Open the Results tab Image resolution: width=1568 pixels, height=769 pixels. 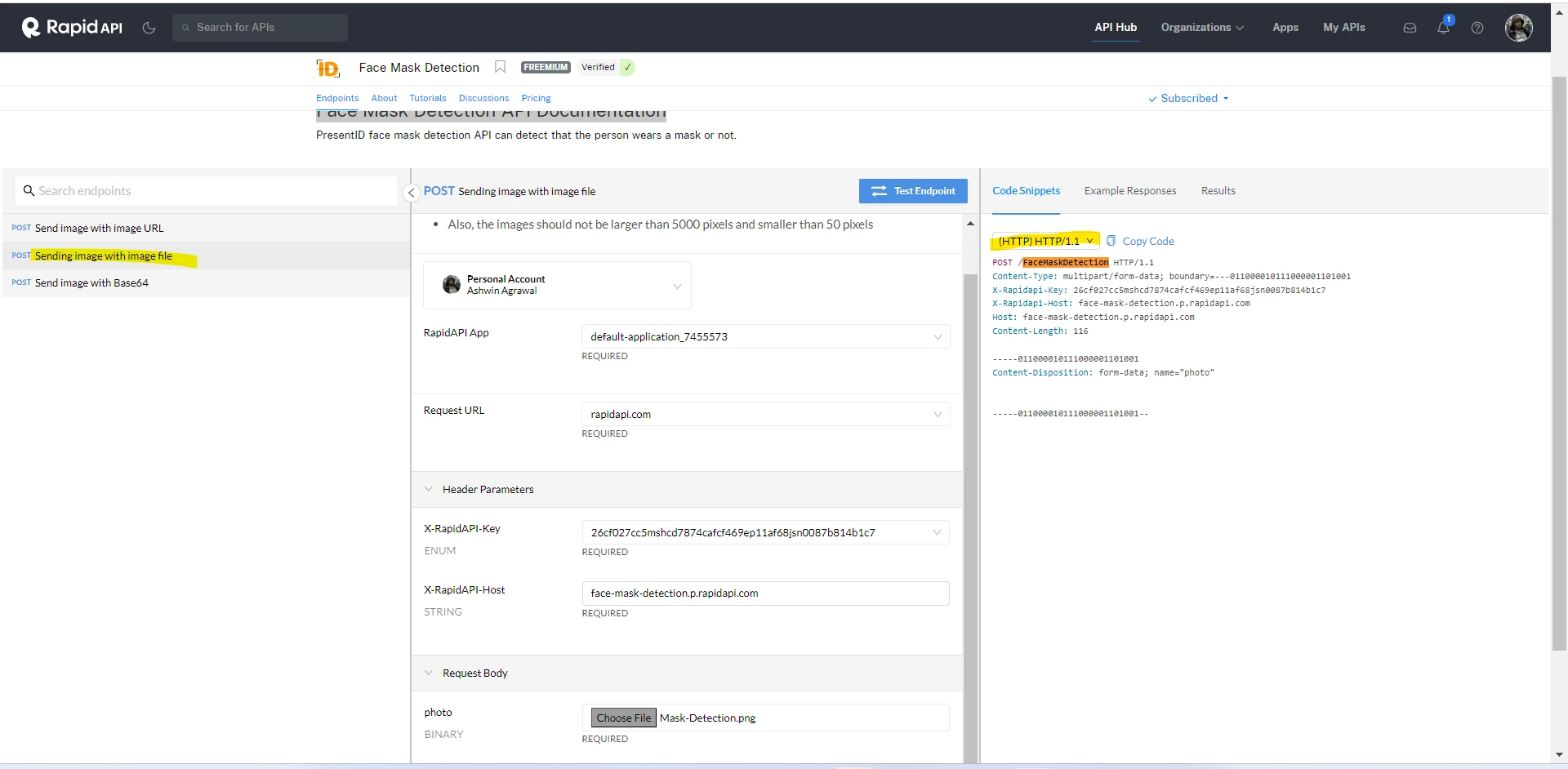1218,191
